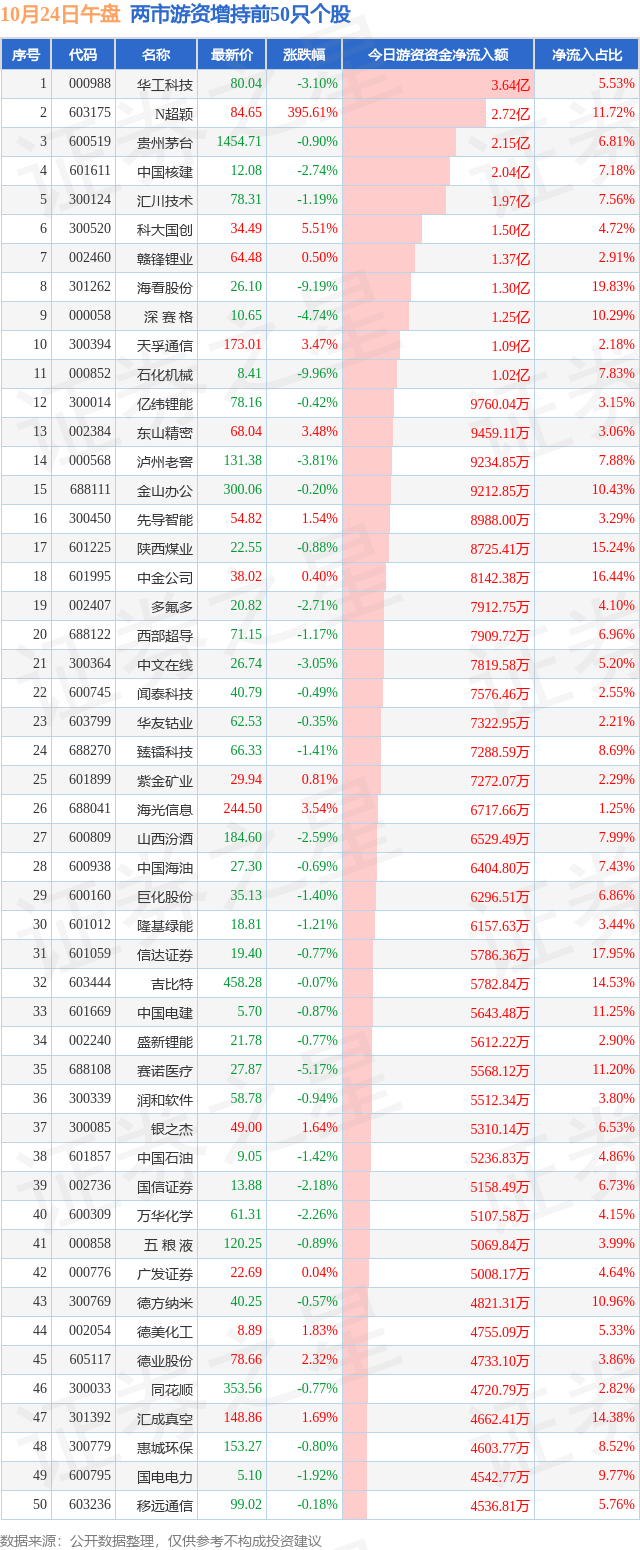Select stock name 信达证券
The height and width of the screenshot is (1550, 640).
tap(165, 954)
